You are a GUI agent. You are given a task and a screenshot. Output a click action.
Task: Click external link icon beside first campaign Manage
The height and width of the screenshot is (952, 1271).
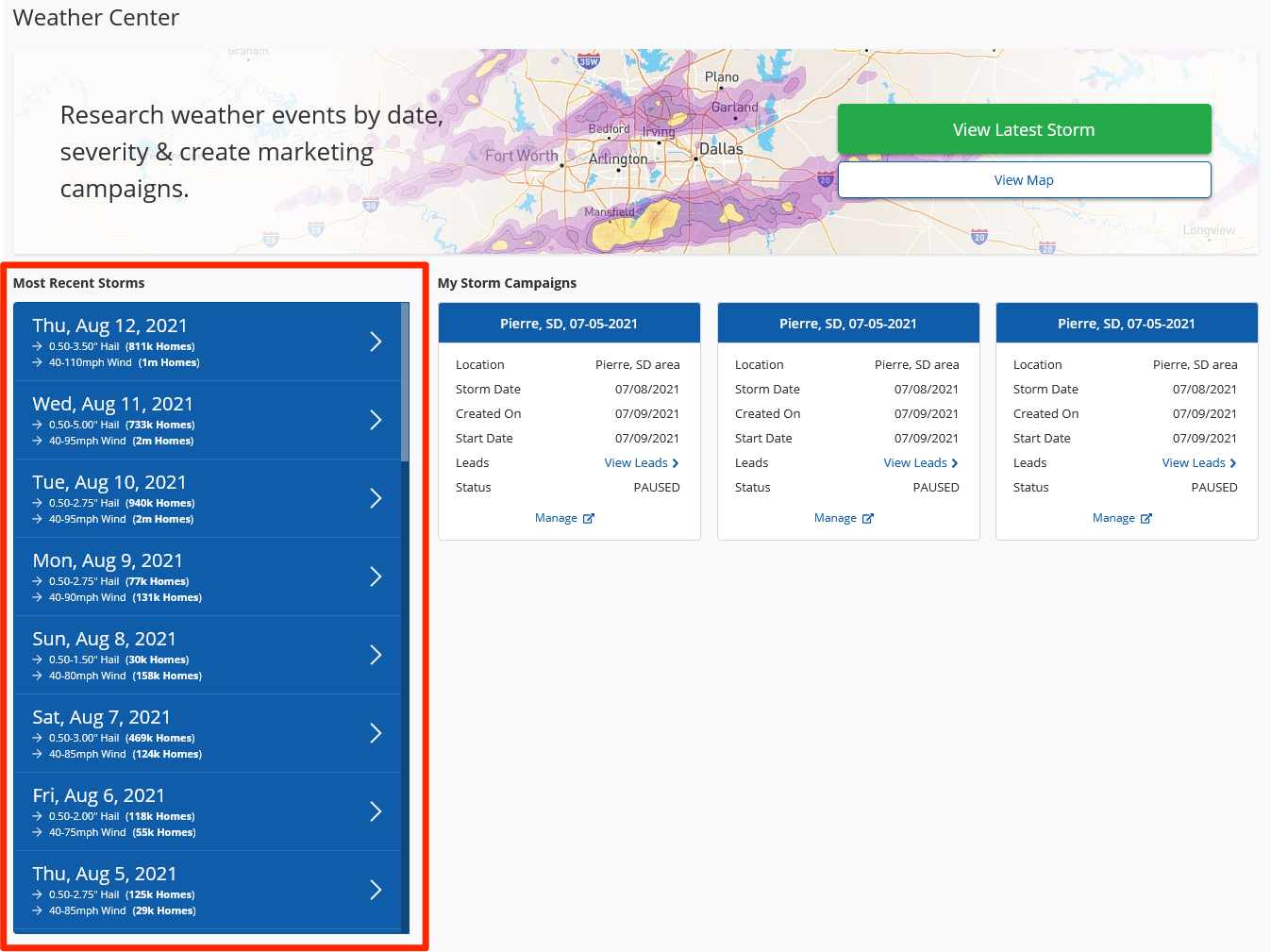(589, 519)
